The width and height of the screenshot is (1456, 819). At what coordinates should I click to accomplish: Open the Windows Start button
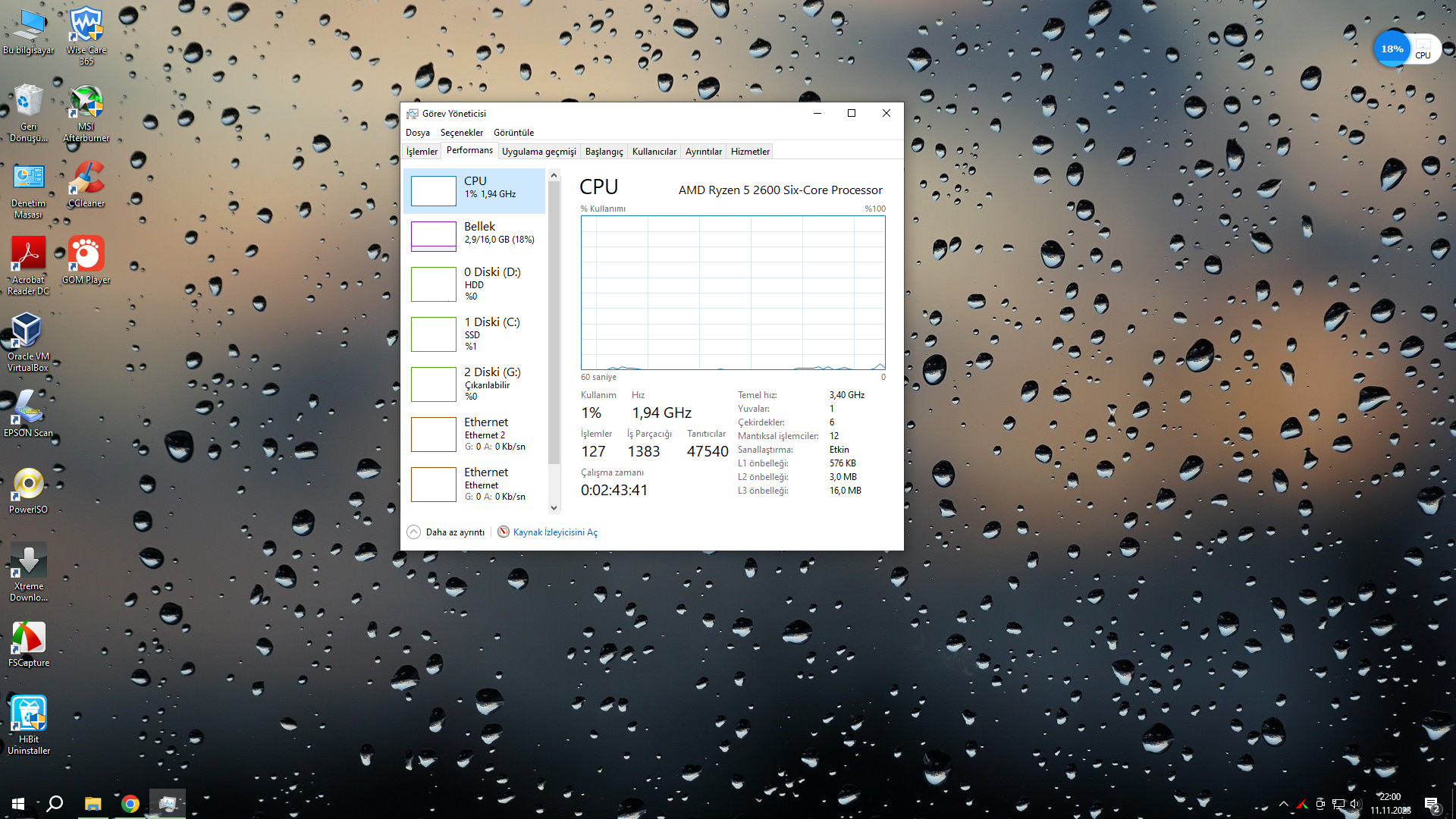click(18, 804)
